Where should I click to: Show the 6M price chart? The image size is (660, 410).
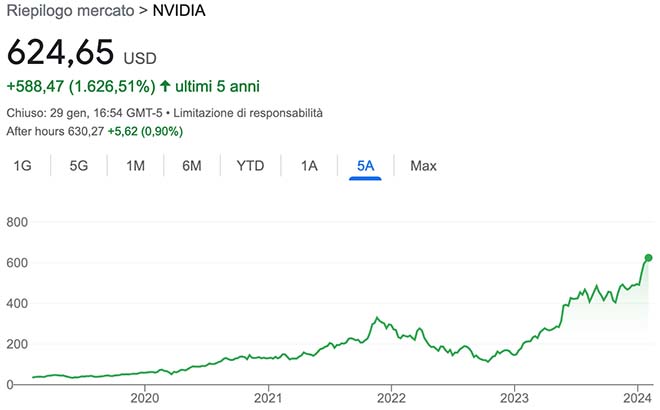coord(192,166)
